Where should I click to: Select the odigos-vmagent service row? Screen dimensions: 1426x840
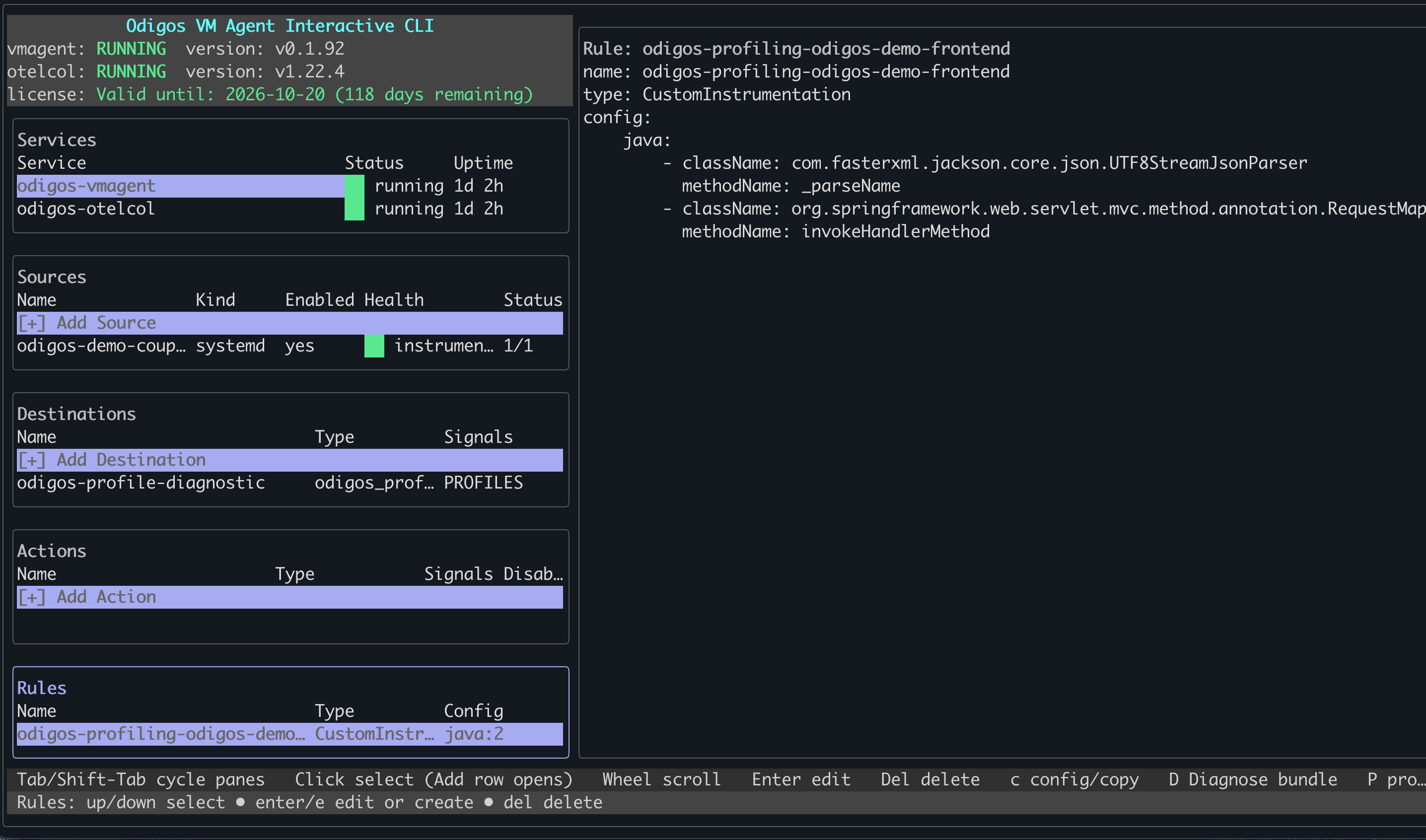point(290,186)
